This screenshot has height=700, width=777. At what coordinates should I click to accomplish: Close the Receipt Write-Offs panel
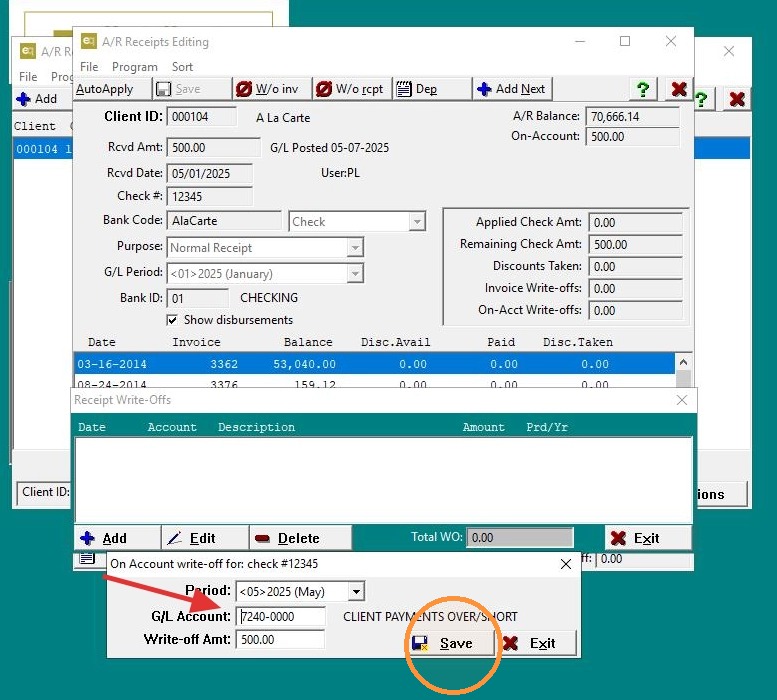click(x=682, y=400)
